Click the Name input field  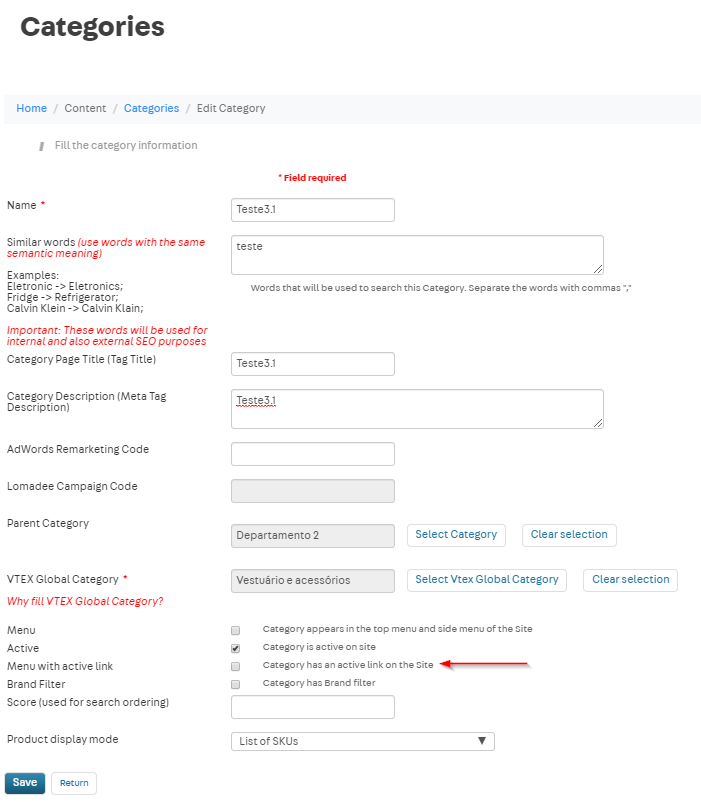(312, 210)
